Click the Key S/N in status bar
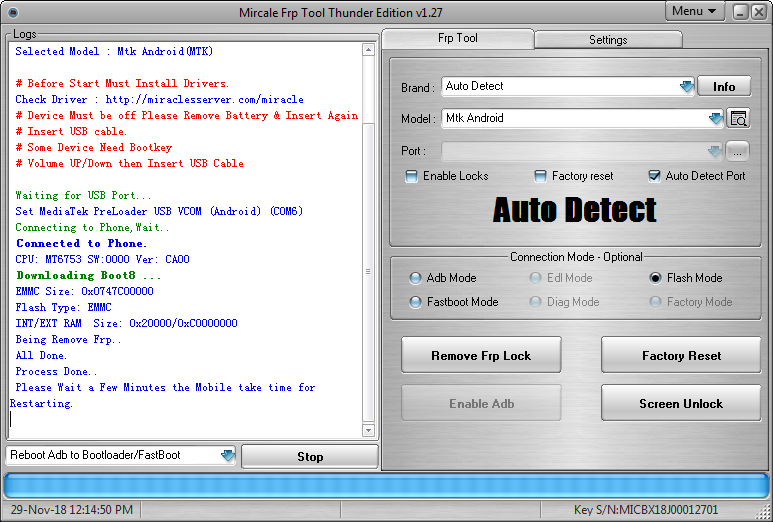The image size is (773, 522). [646, 510]
